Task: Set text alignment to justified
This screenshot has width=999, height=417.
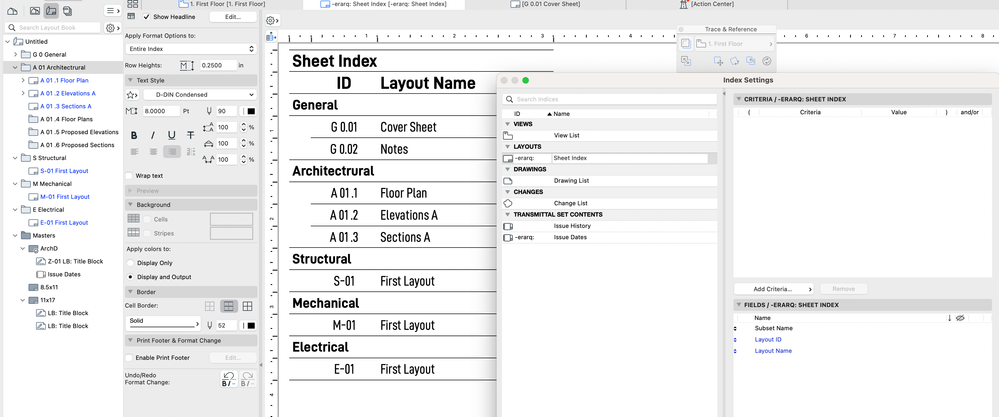Action: [190, 152]
